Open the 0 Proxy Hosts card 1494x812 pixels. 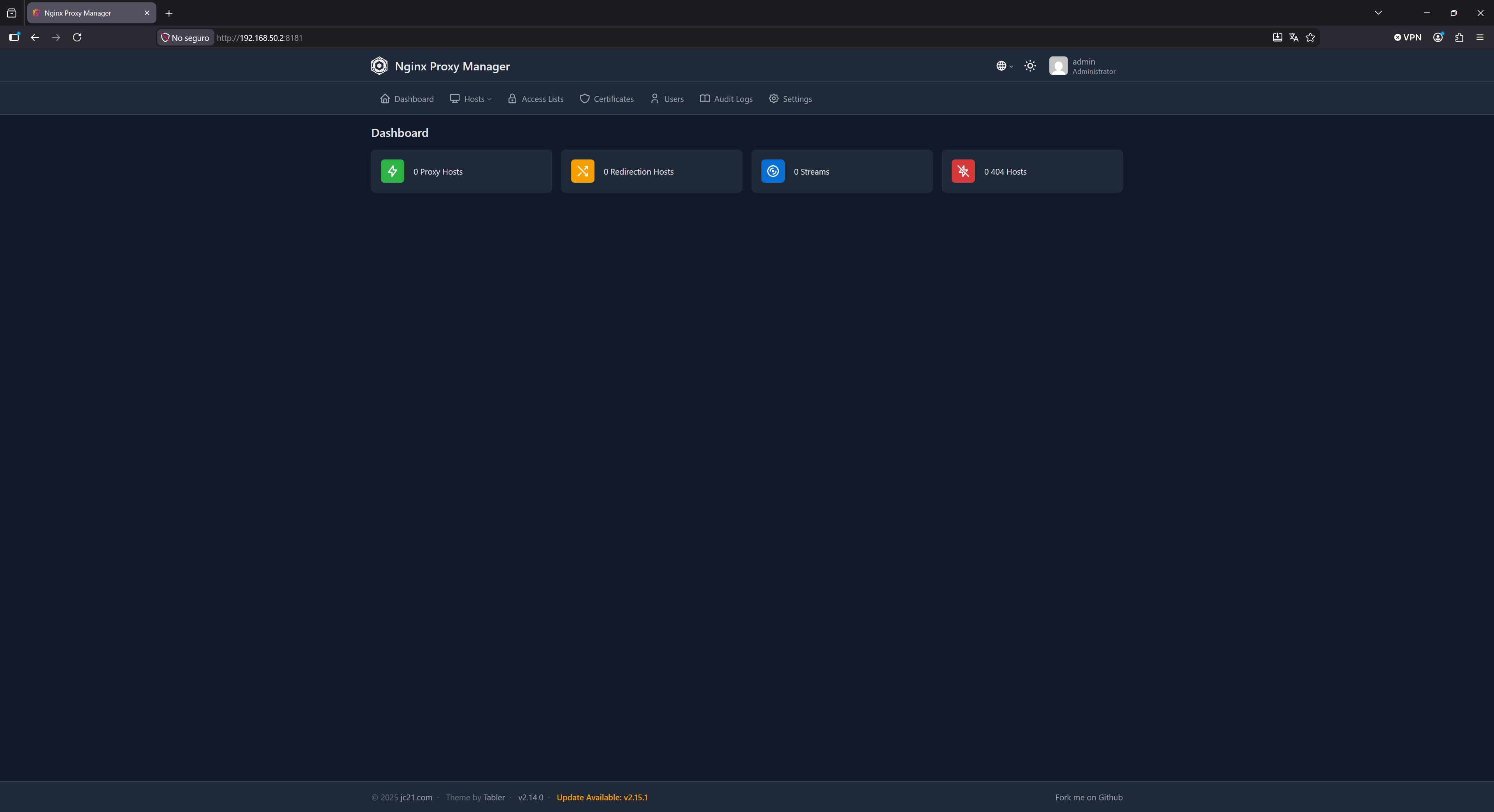coord(462,171)
